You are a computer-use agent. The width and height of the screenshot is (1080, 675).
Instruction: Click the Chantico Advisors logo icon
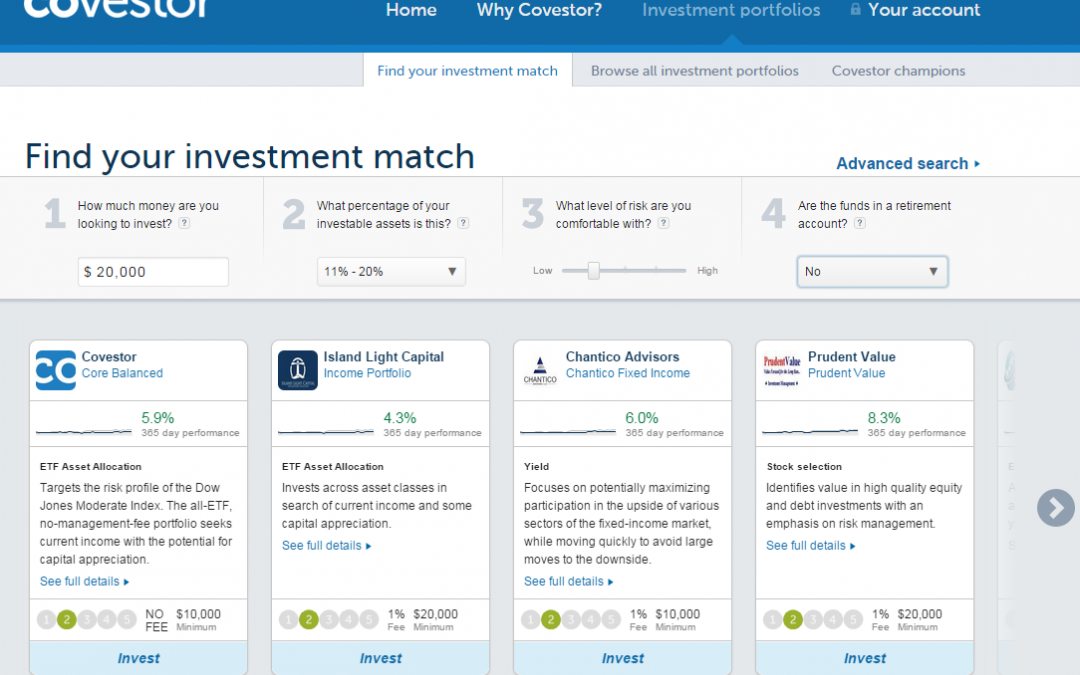pyautogui.click(x=540, y=370)
